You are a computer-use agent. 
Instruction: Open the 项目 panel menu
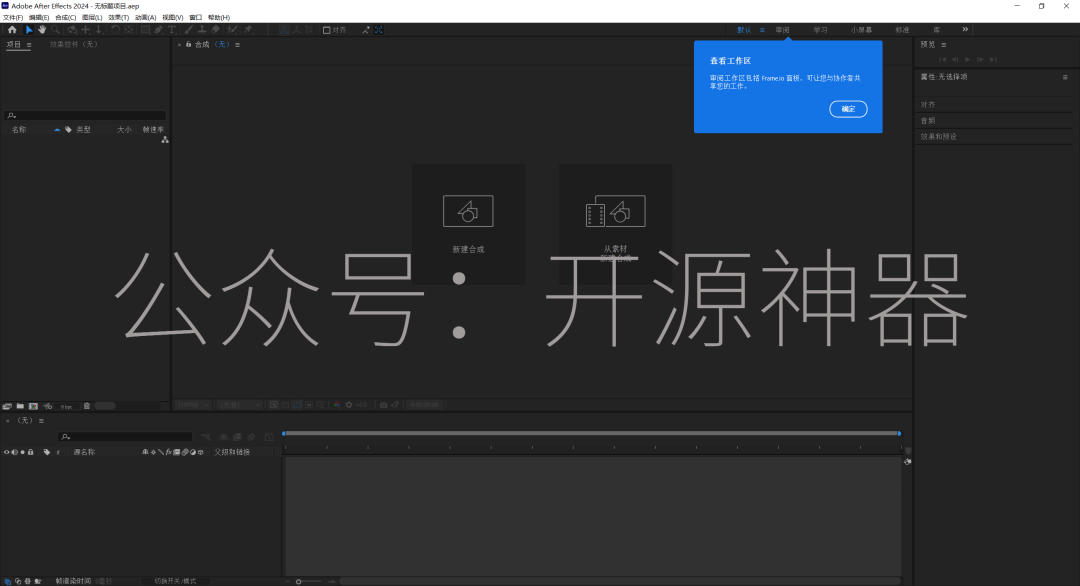coord(29,45)
